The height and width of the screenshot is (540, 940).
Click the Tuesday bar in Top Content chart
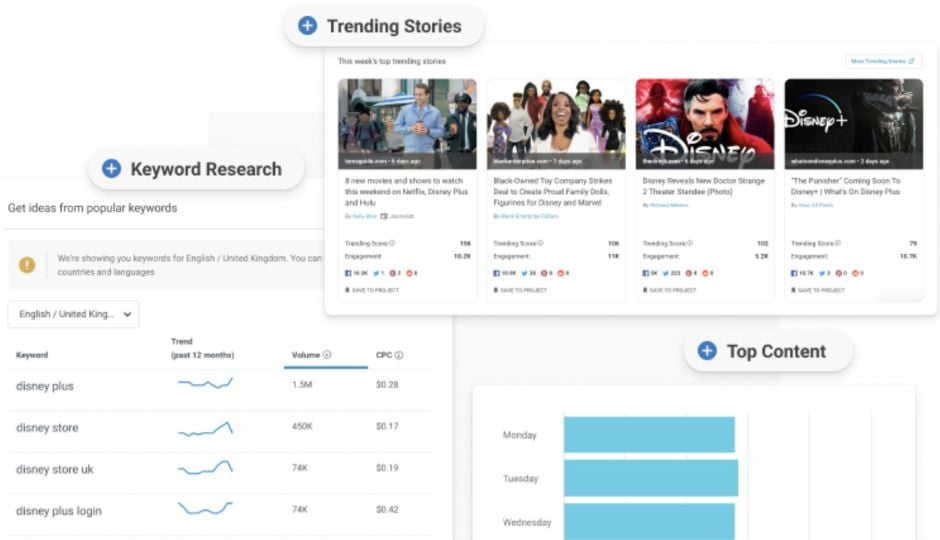pyautogui.click(x=651, y=478)
